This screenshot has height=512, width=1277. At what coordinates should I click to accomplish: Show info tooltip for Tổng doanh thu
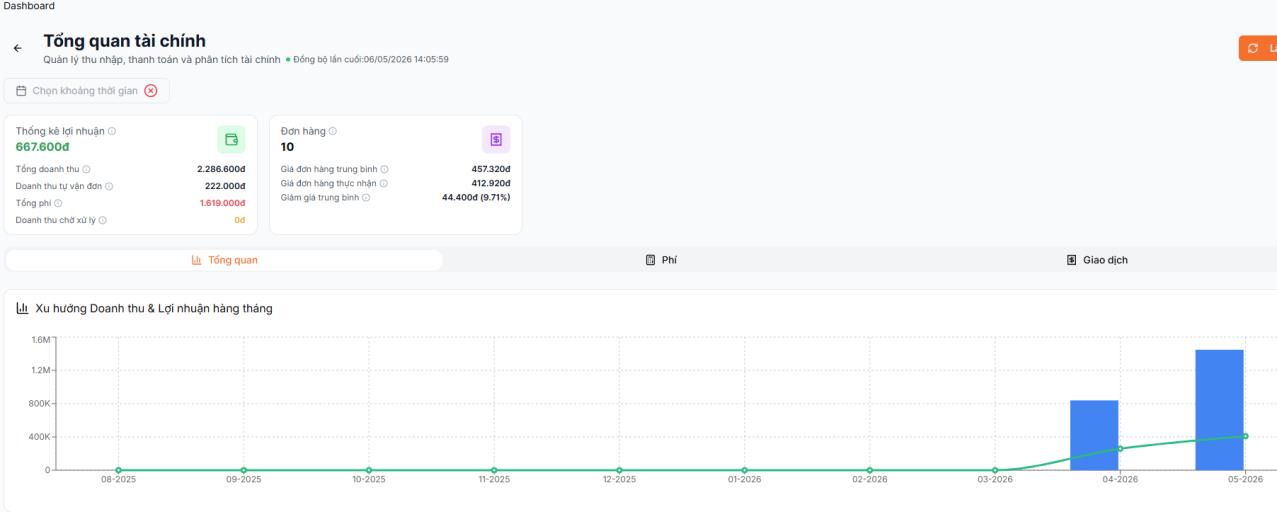[86, 169]
